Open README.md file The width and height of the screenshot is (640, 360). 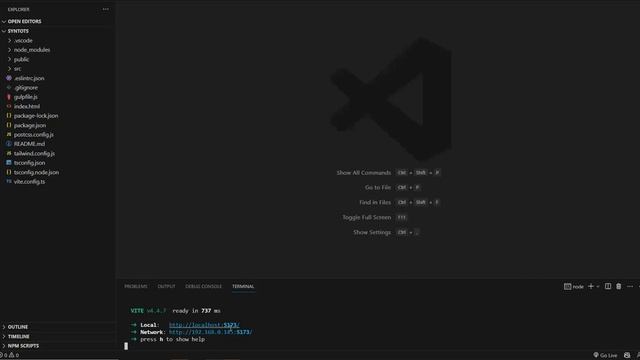pyautogui.click(x=29, y=144)
